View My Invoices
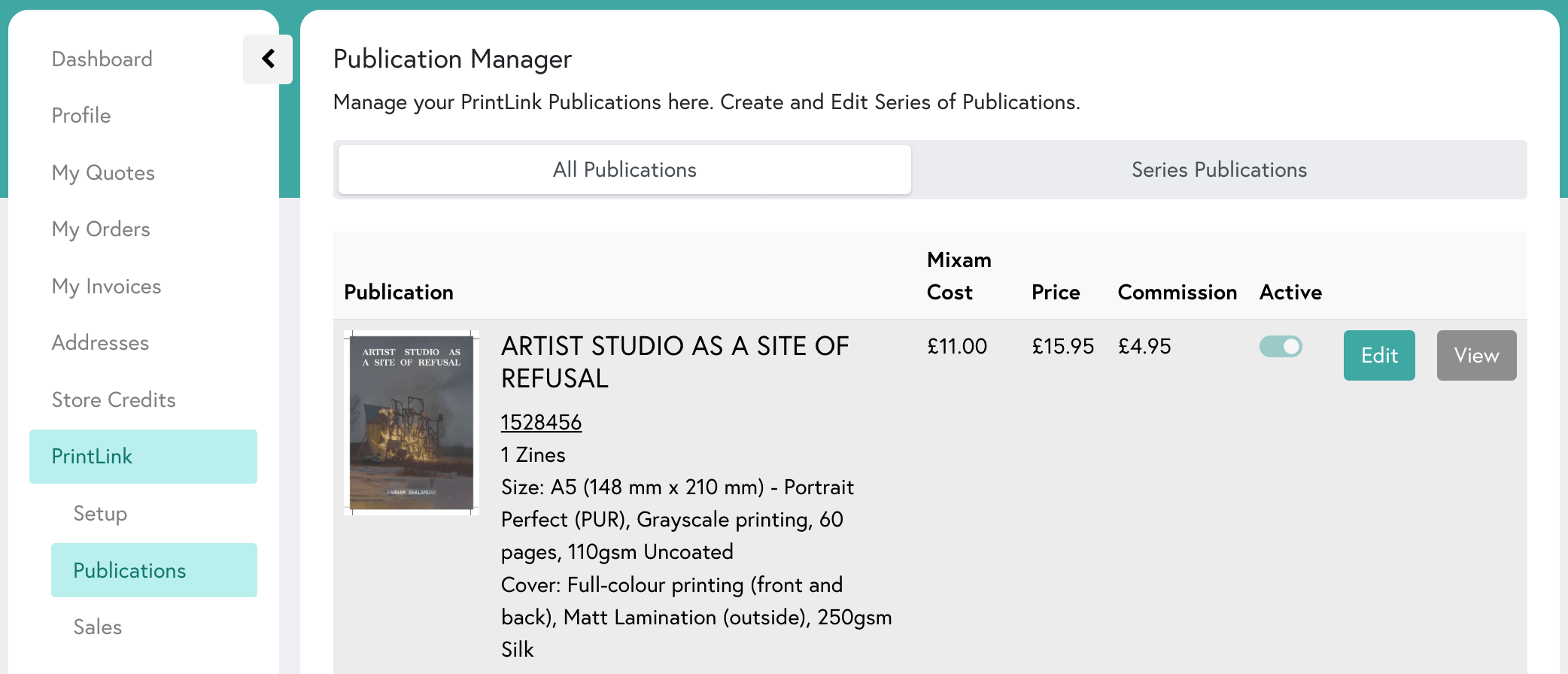The width and height of the screenshot is (1568, 674). tap(106, 286)
